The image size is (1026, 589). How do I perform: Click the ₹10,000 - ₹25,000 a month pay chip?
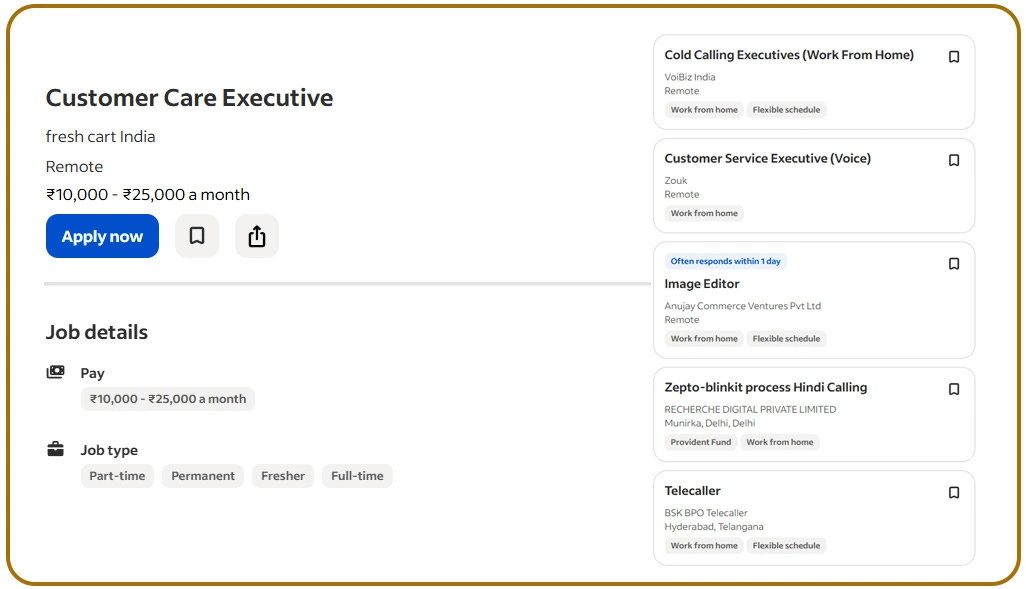(x=168, y=399)
